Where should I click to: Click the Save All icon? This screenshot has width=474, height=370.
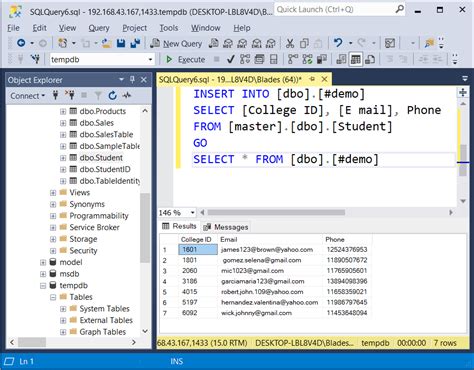click(x=135, y=43)
